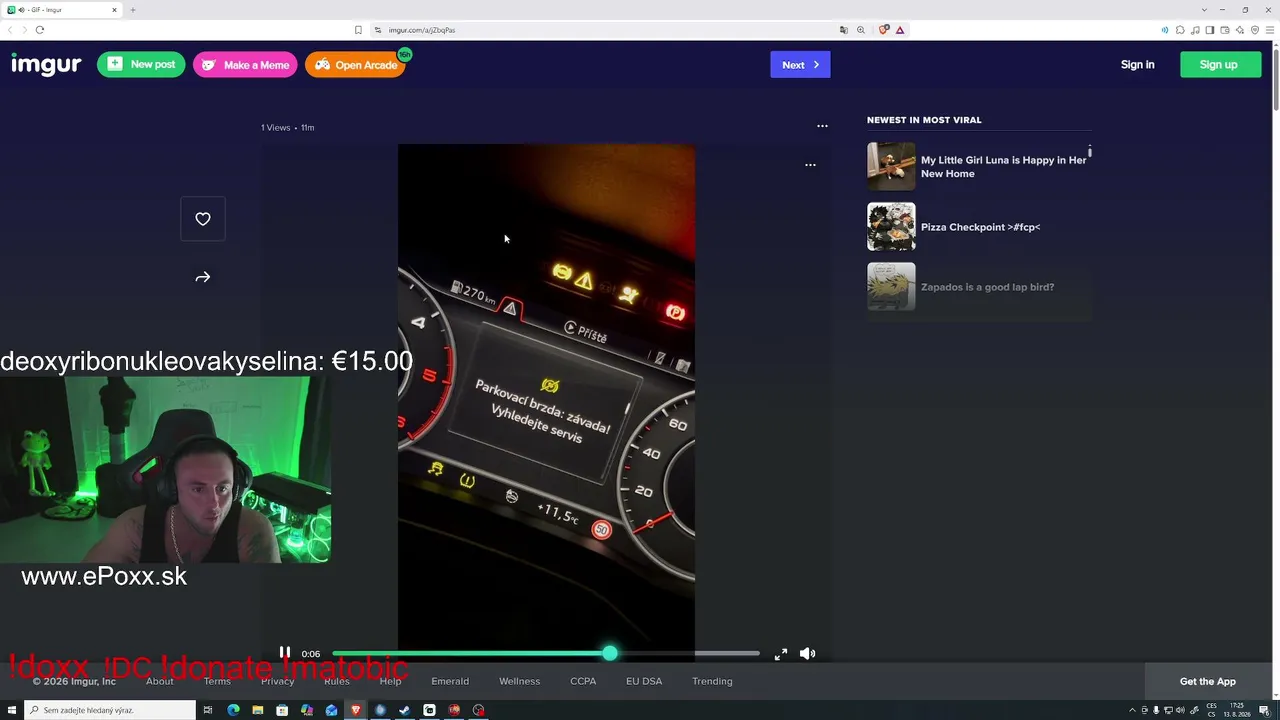Open 'My Little Girl Luna' thumbnail
Image resolution: width=1280 pixels, height=720 pixels.
tap(891, 166)
